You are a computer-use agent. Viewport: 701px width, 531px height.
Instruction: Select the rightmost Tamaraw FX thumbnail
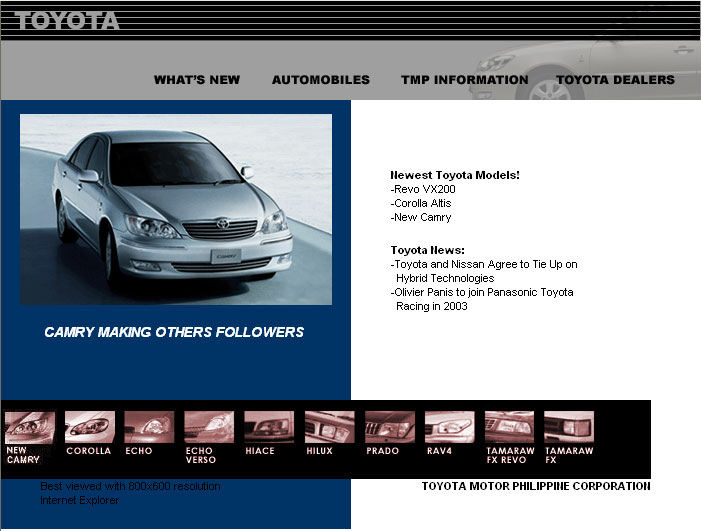tap(569, 427)
